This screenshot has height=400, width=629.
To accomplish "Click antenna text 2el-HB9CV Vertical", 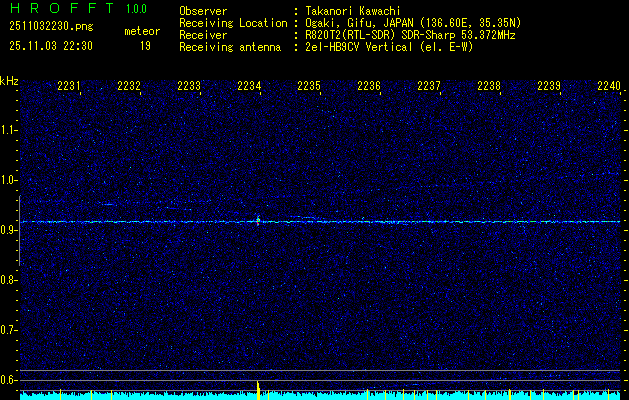I will click(359, 47).
